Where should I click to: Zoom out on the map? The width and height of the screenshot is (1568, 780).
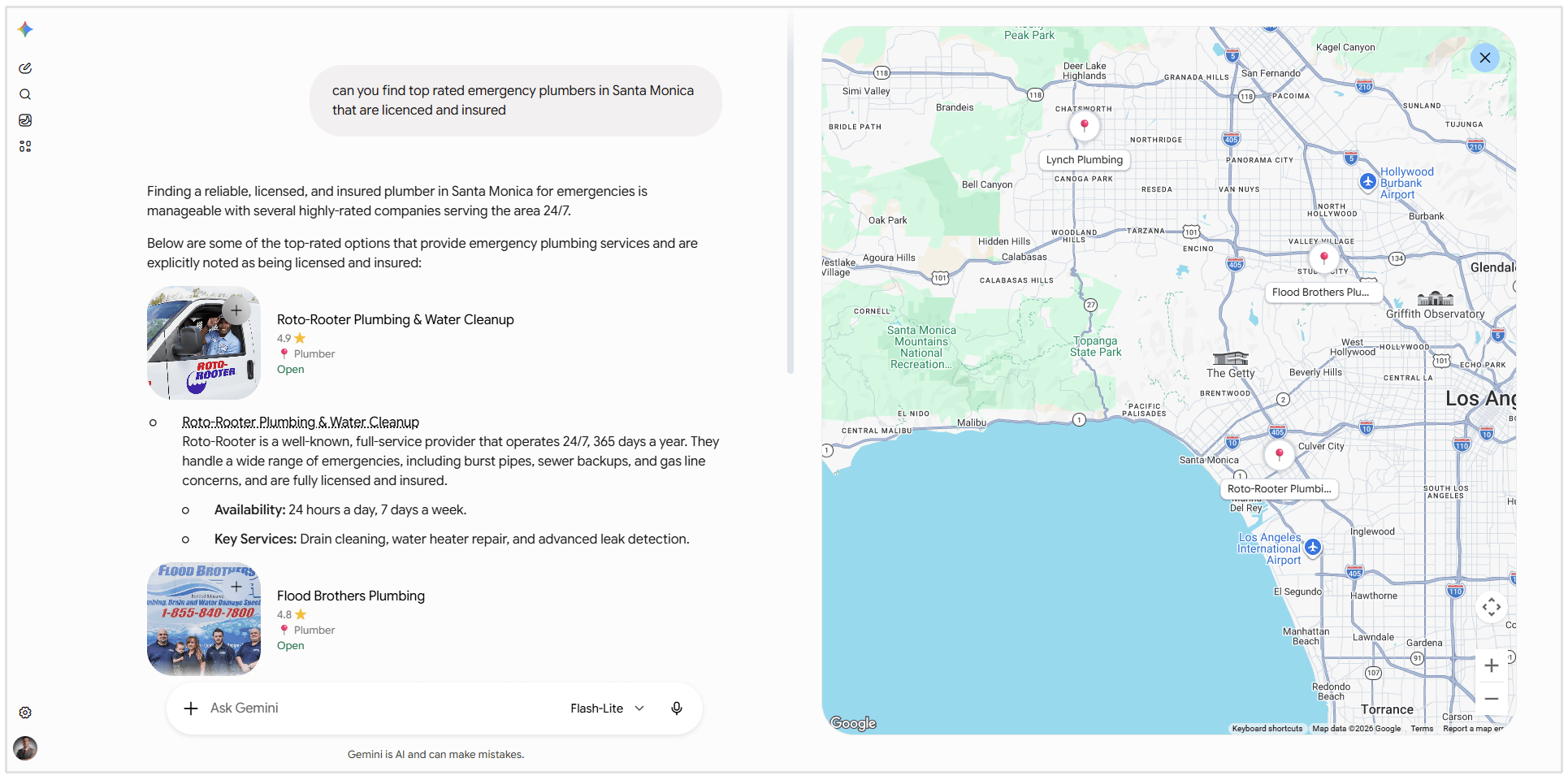click(1492, 699)
